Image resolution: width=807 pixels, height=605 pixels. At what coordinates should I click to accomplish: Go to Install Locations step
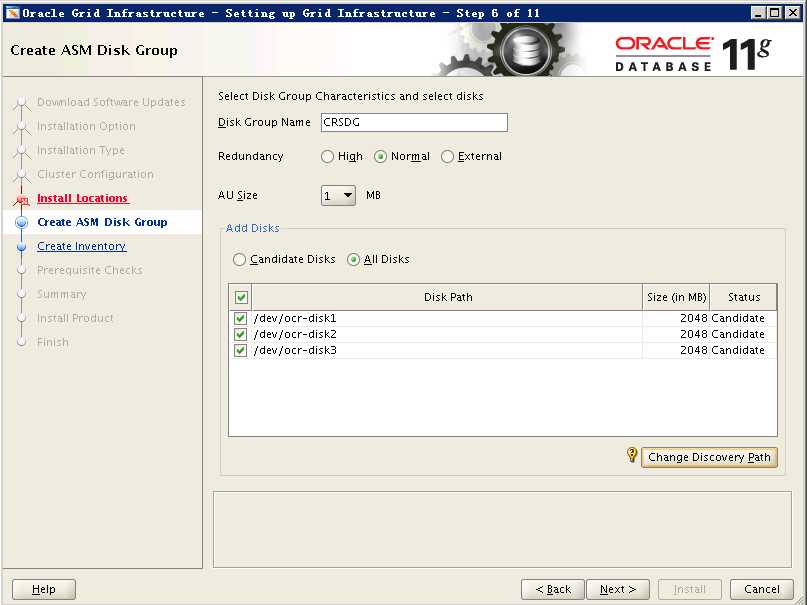point(82,199)
